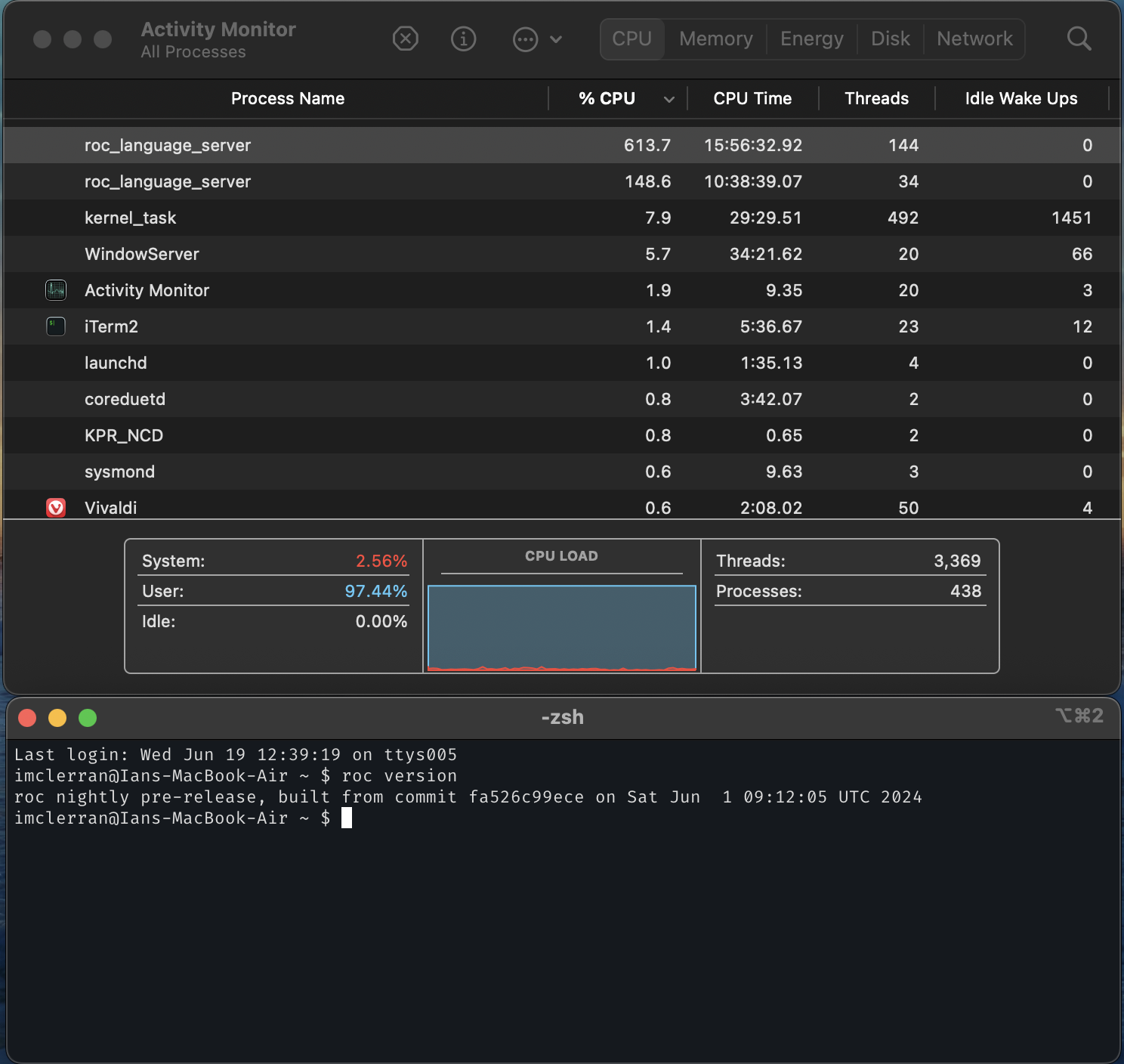The width and height of the screenshot is (1124, 1064).
Task: Switch to the CPU tab
Action: [x=632, y=39]
